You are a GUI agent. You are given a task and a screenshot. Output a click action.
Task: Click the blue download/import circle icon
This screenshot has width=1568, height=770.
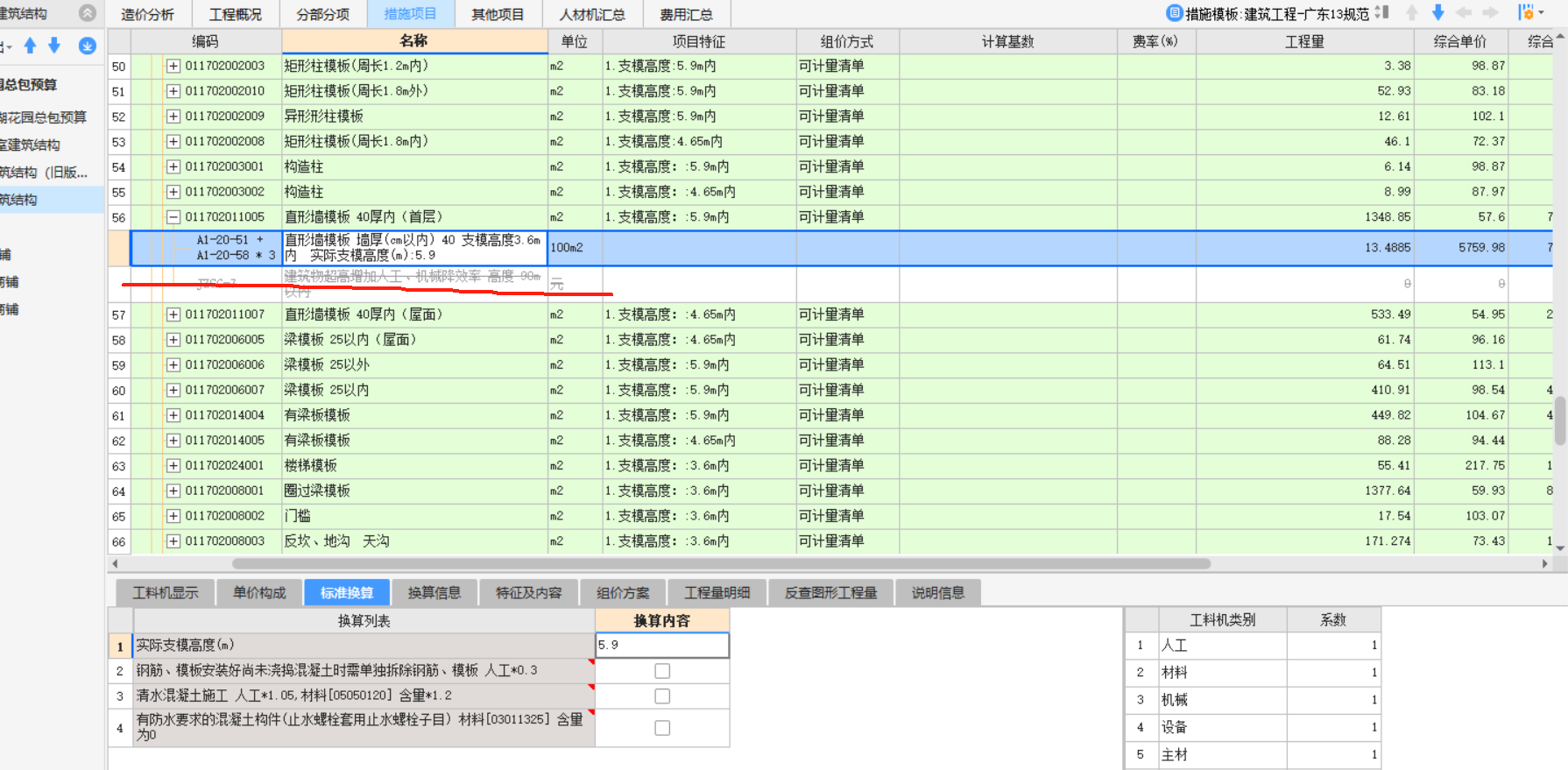[x=87, y=46]
